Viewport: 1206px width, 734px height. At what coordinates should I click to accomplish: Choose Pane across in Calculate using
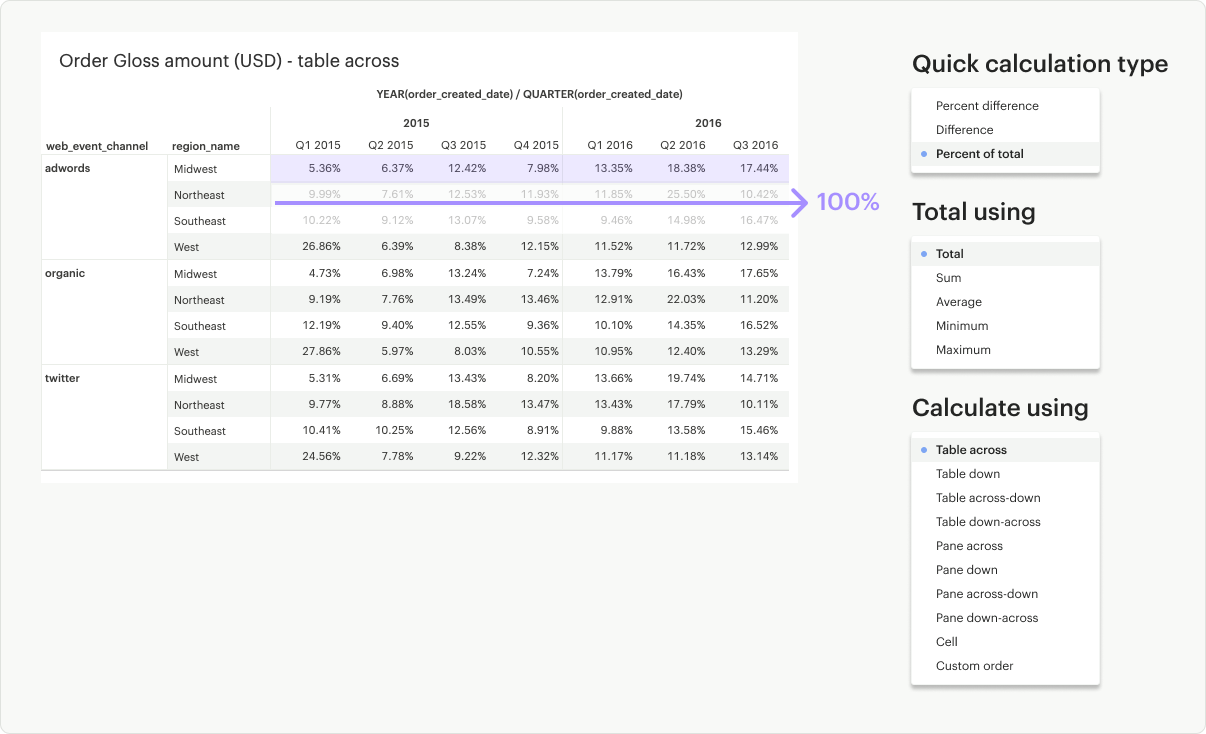(968, 546)
